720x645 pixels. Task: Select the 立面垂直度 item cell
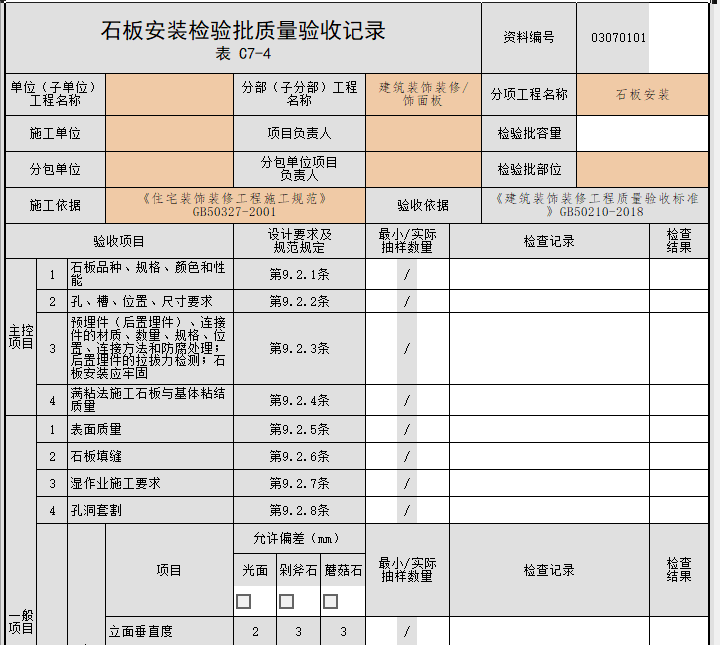(169, 631)
